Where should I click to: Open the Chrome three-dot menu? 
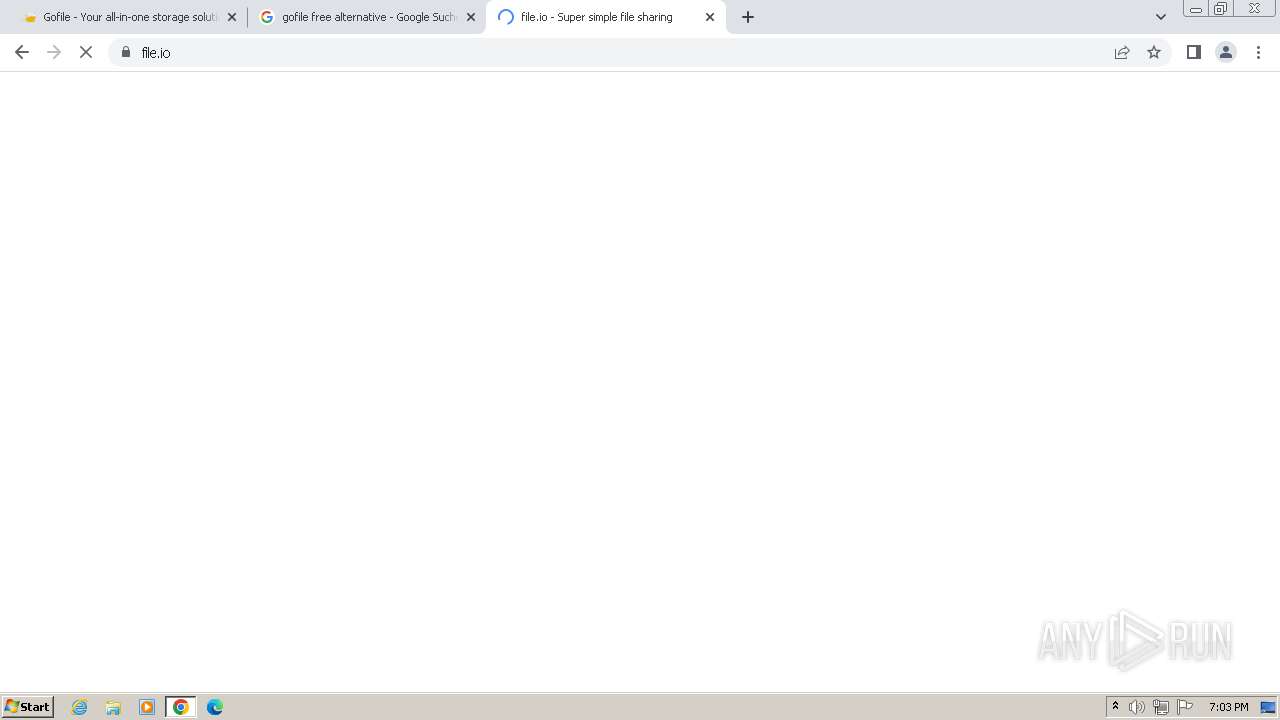tap(1259, 52)
